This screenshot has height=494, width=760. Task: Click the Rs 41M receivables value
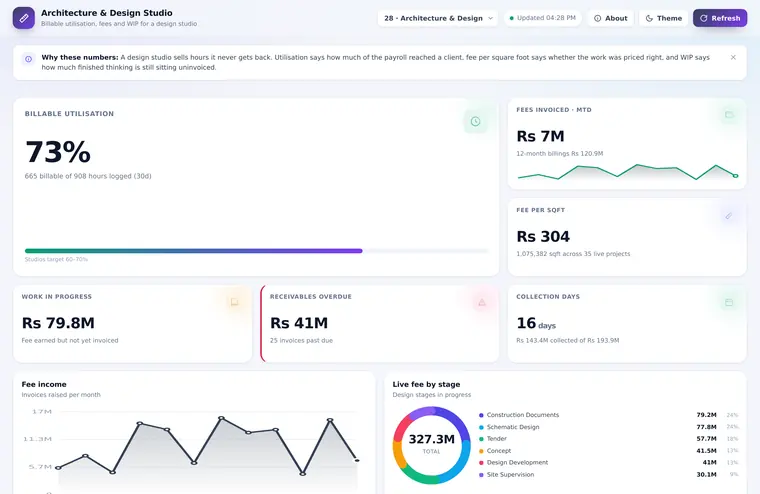299,323
